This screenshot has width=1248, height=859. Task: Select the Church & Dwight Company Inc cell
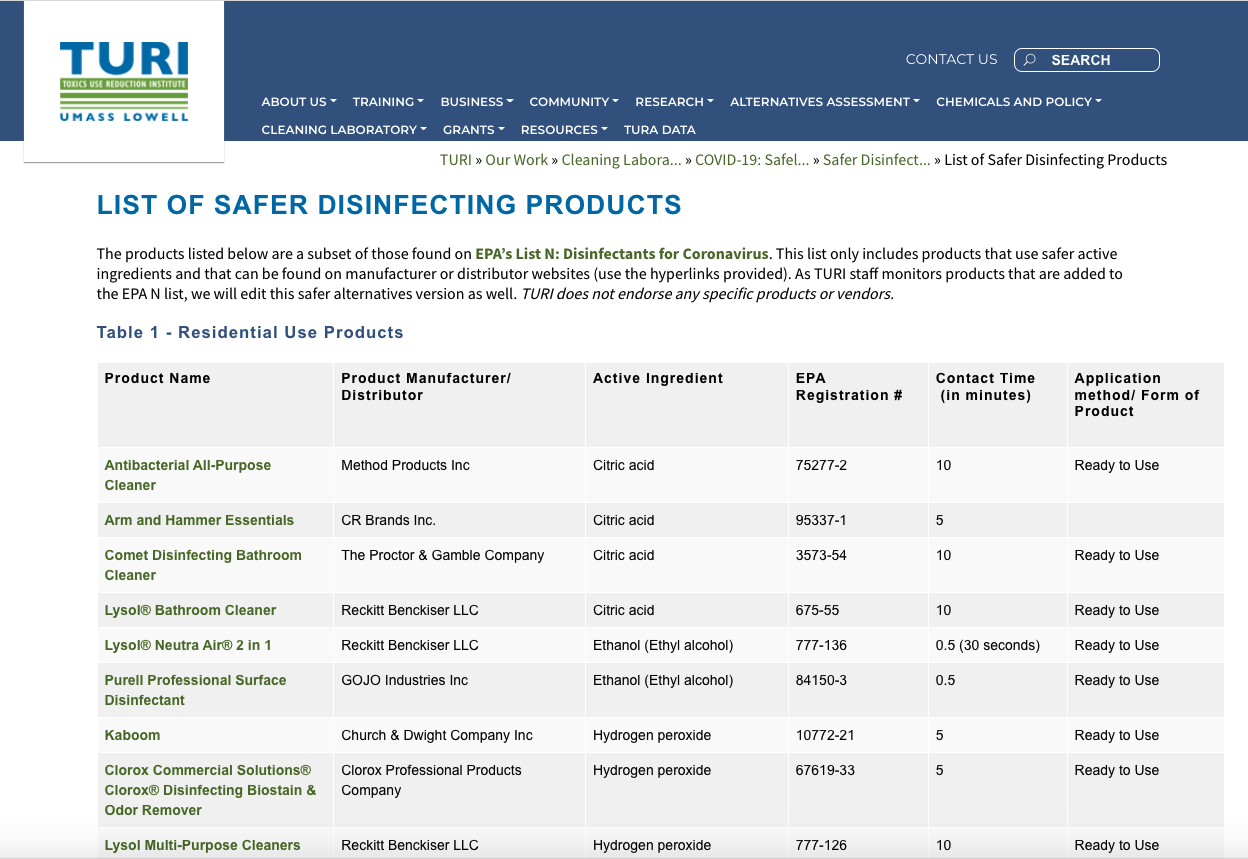(459, 735)
